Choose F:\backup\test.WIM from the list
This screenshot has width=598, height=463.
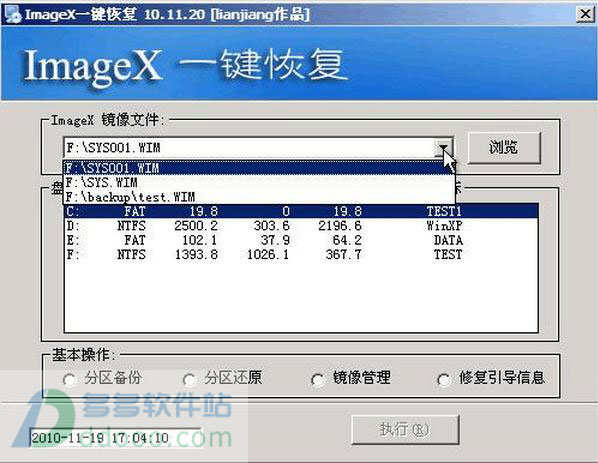click(x=259, y=197)
